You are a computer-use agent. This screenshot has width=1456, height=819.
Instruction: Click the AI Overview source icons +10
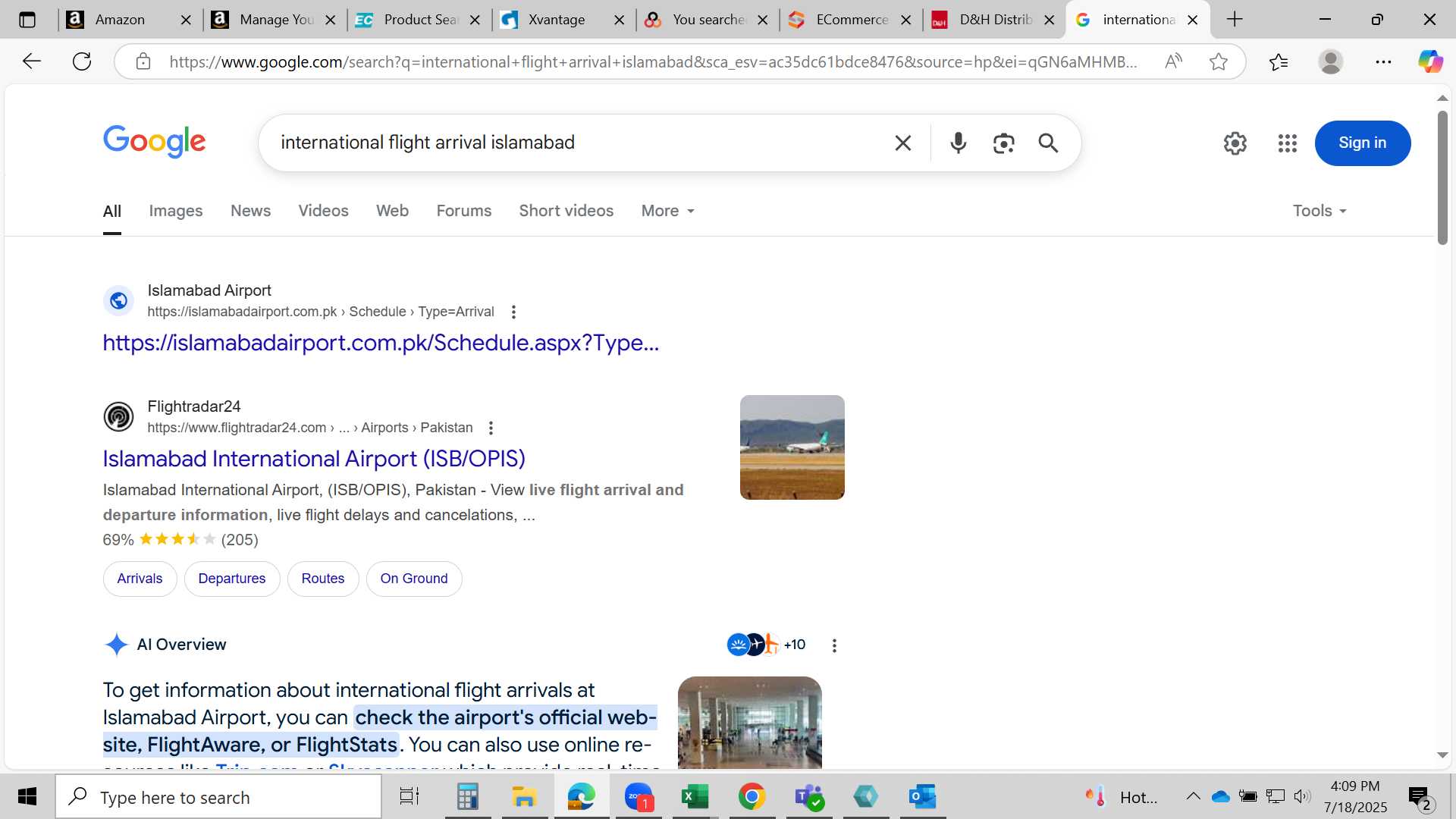point(766,645)
